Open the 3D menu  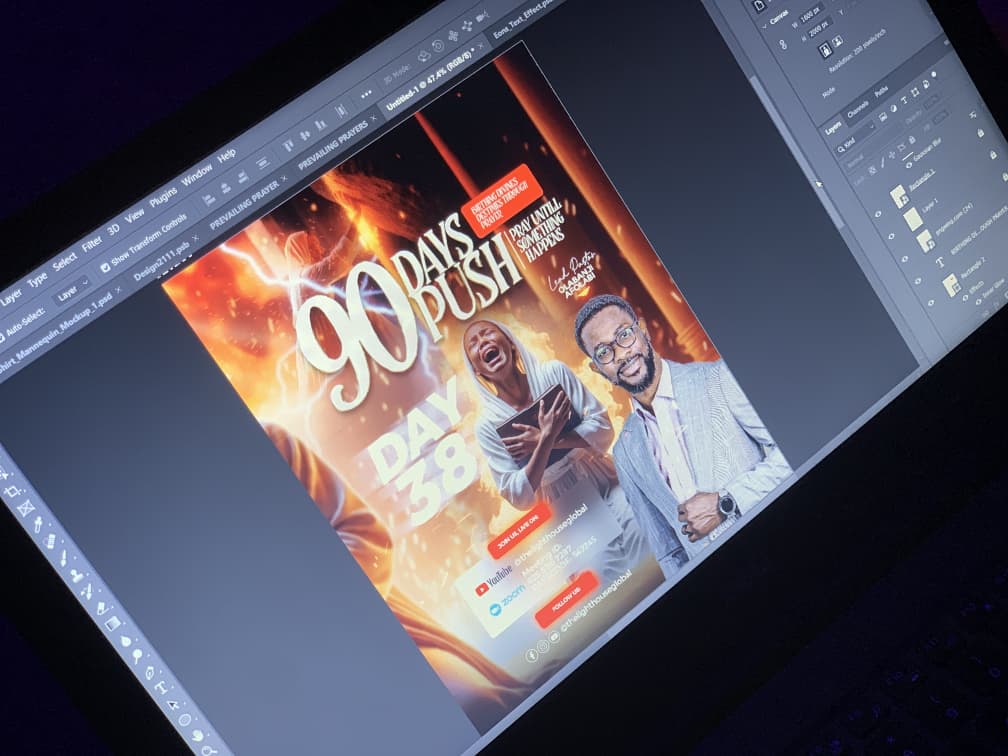point(112,229)
